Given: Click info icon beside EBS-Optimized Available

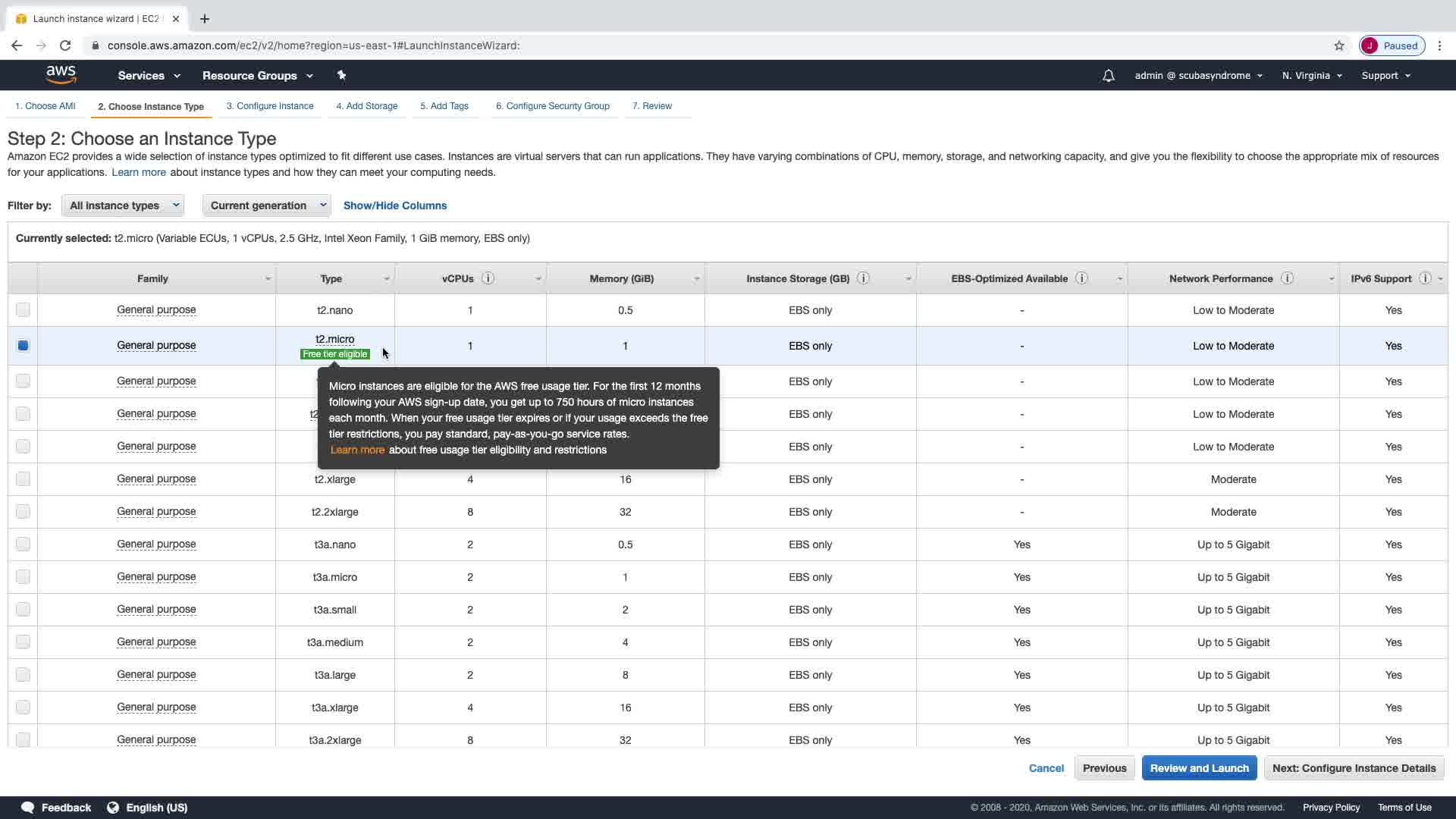Looking at the screenshot, I should click(x=1082, y=278).
